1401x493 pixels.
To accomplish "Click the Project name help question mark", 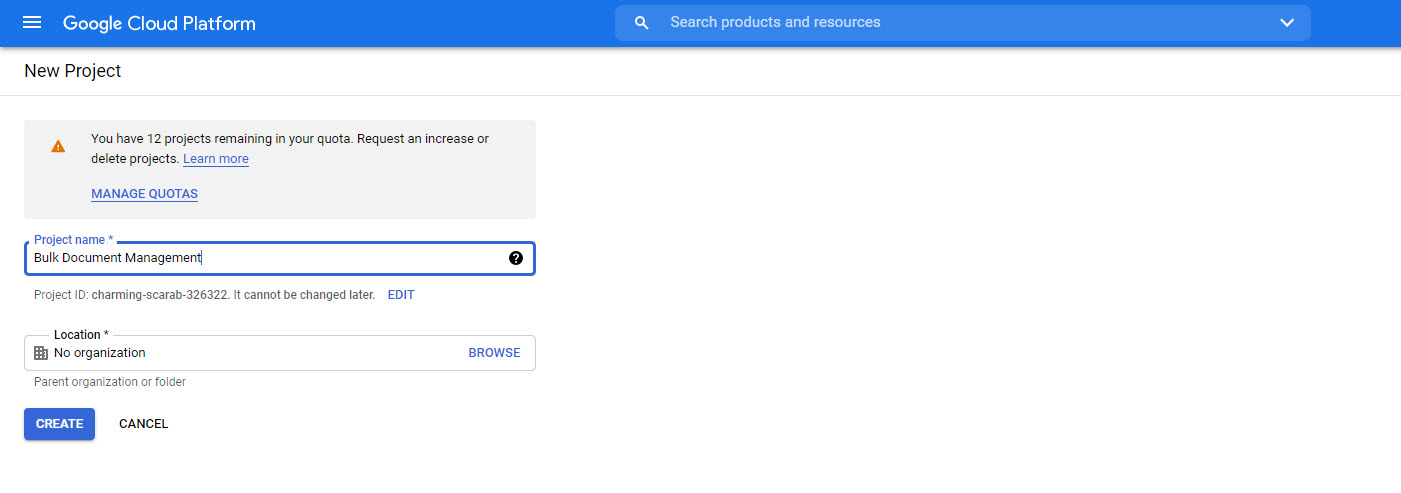I will (x=516, y=258).
